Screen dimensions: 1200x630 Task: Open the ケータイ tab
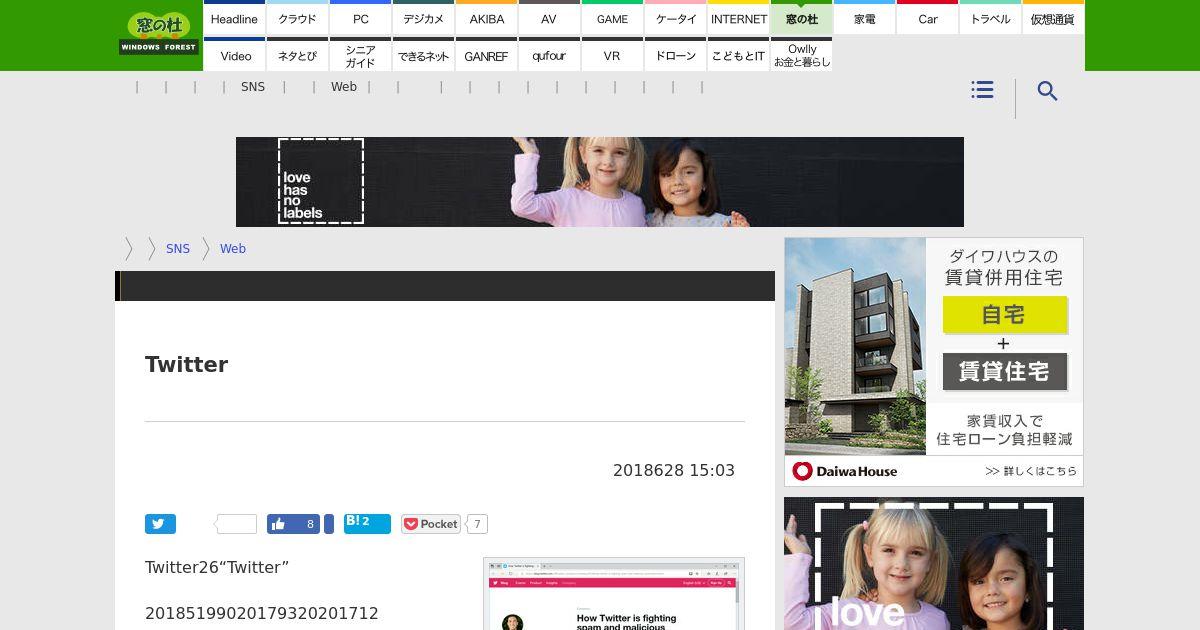click(676, 18)
